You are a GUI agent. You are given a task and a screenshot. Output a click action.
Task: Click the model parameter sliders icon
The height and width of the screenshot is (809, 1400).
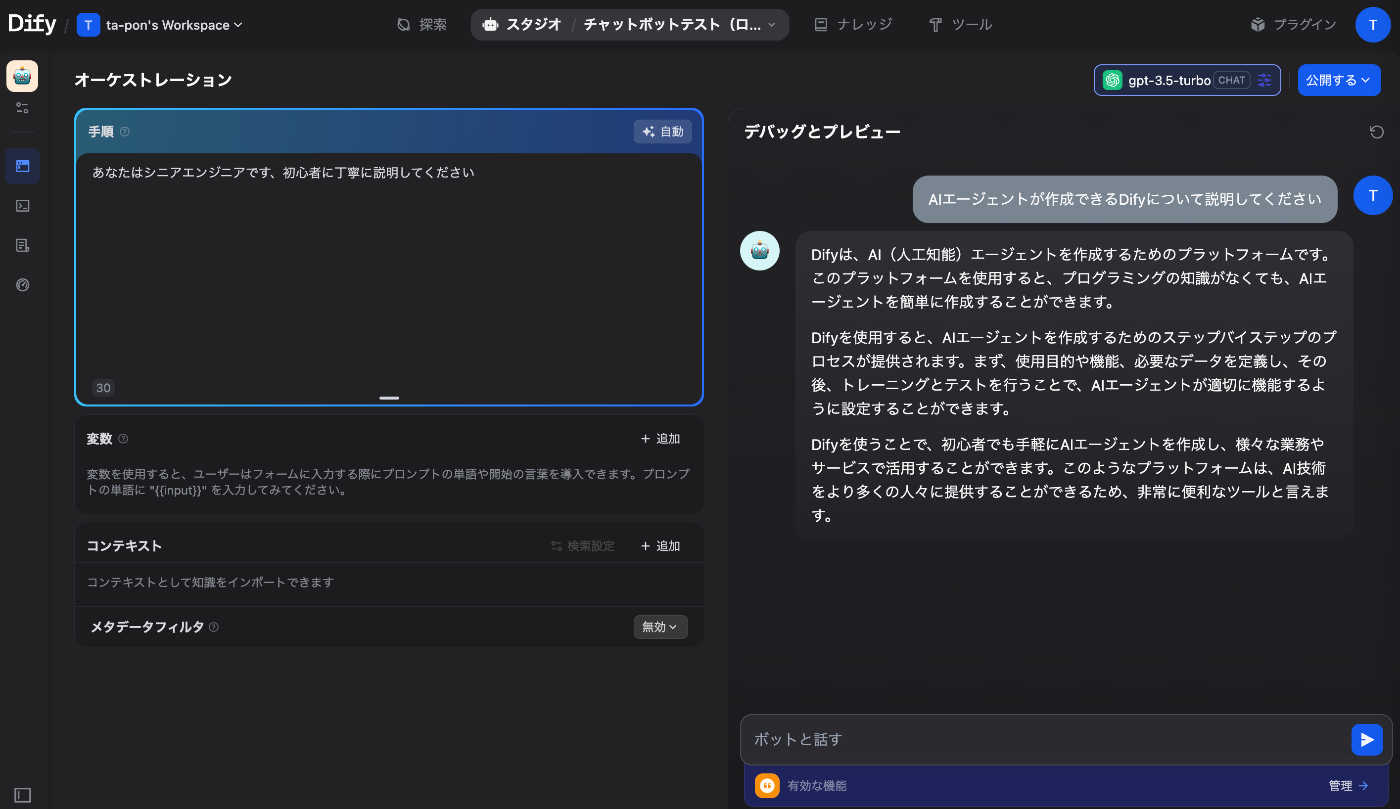click(x=1265, y=80)
